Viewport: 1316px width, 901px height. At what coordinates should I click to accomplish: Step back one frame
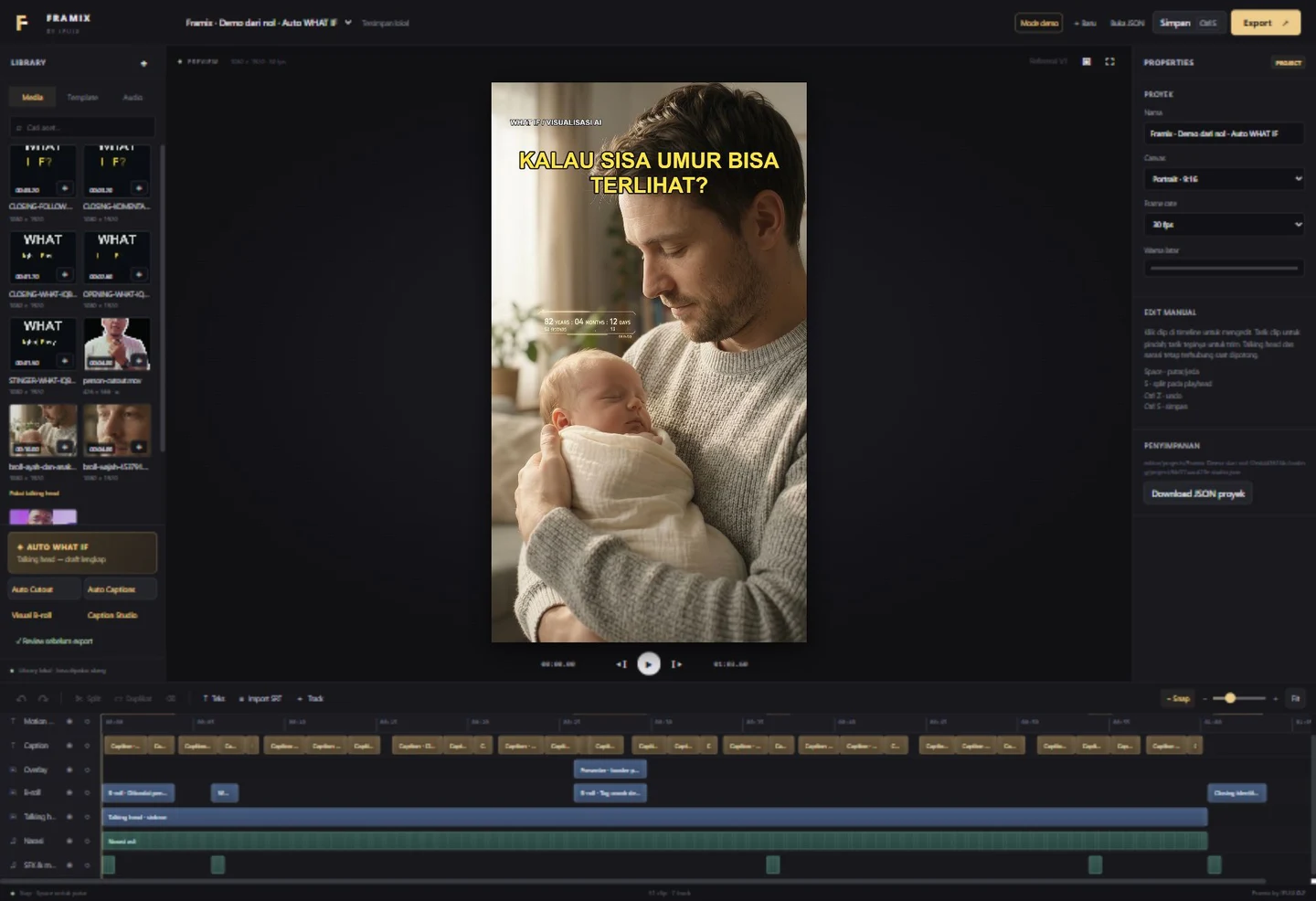click(x=621, y=664)
